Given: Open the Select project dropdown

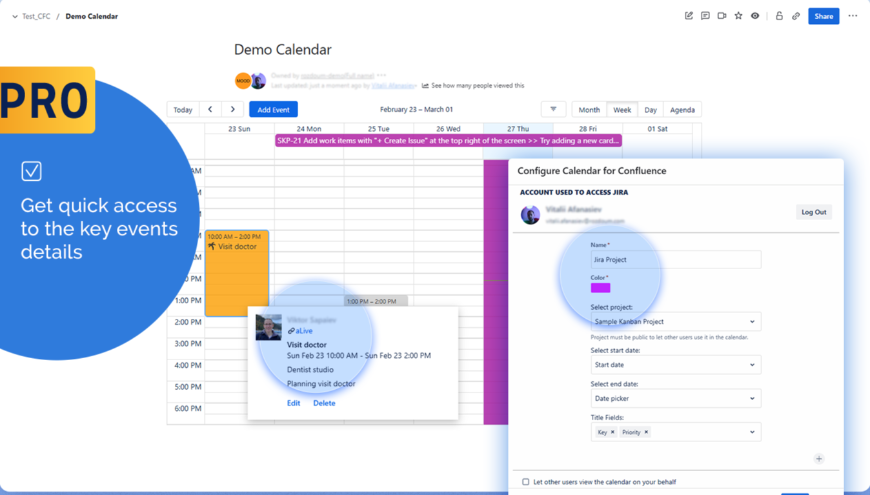Looking at the screenshot, I should (x=676, y=321).
